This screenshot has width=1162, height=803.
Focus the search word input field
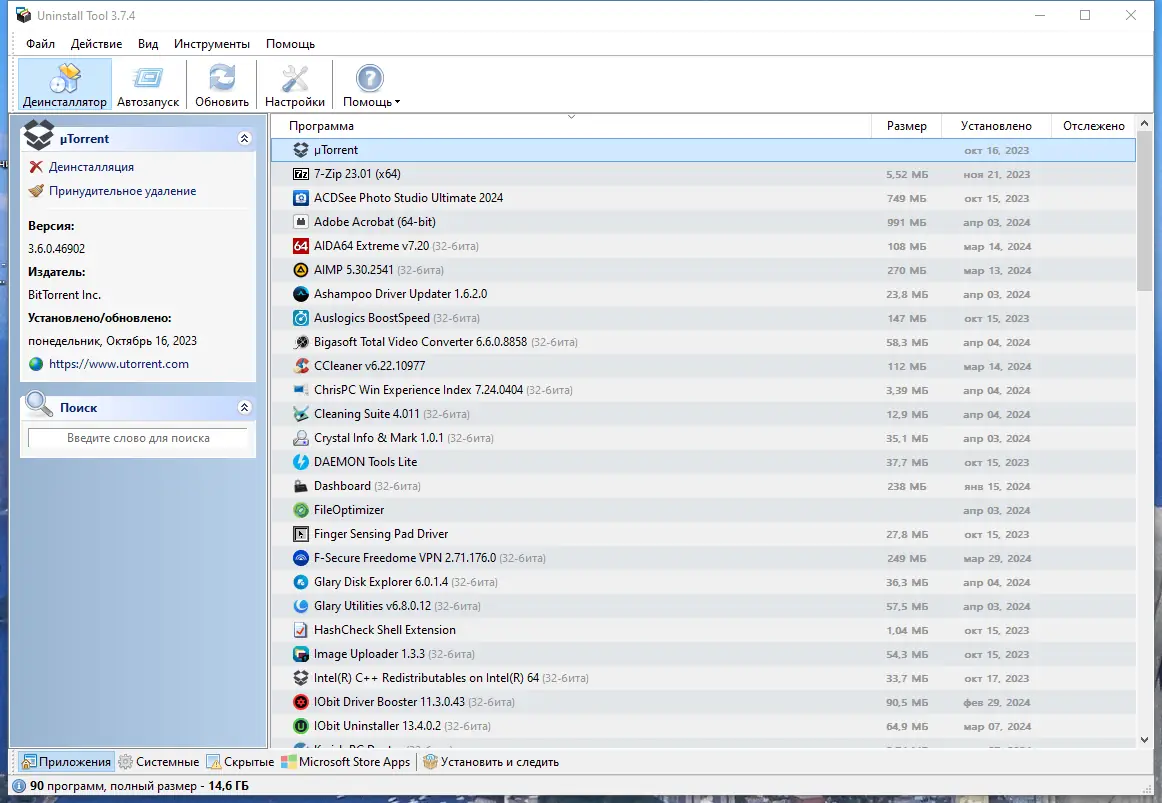138,438
